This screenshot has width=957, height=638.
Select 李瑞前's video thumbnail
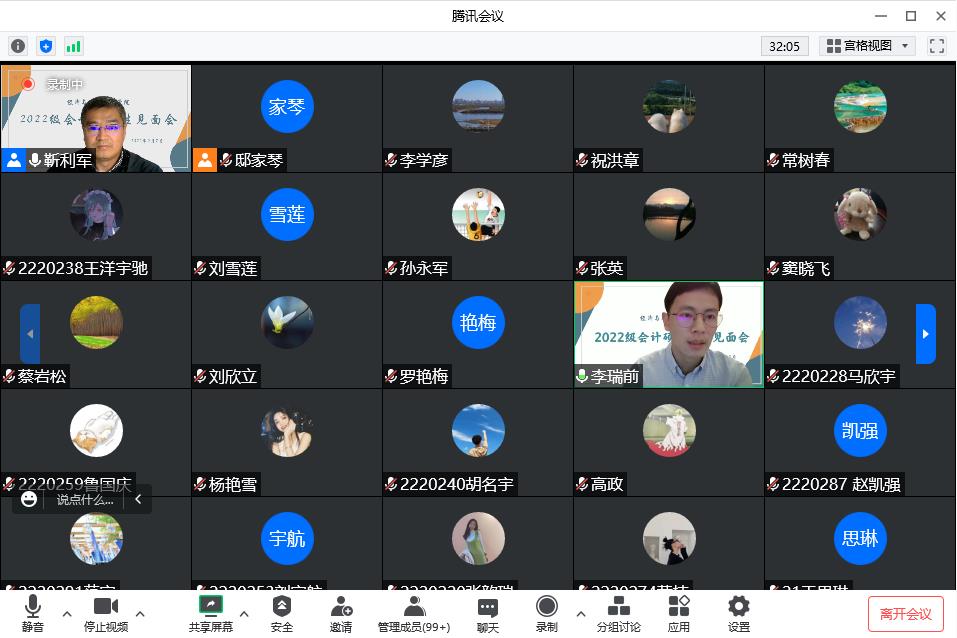tap(668, 334)
